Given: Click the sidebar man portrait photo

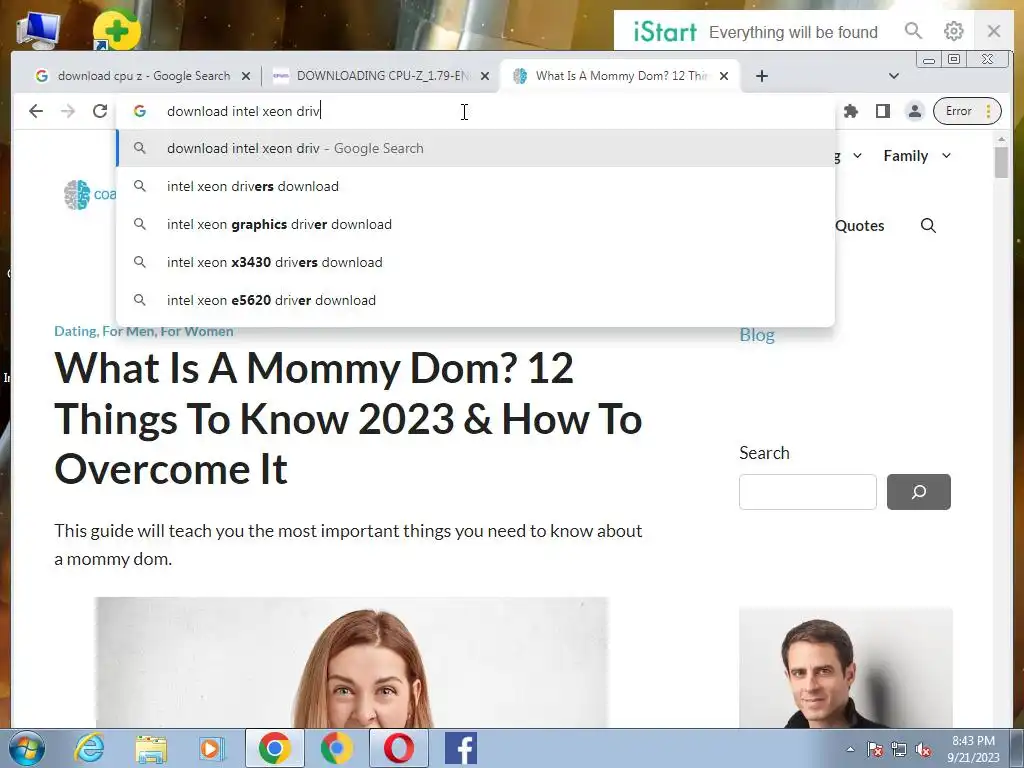Looking at the screenshot, I should click(x=846, y=667).
